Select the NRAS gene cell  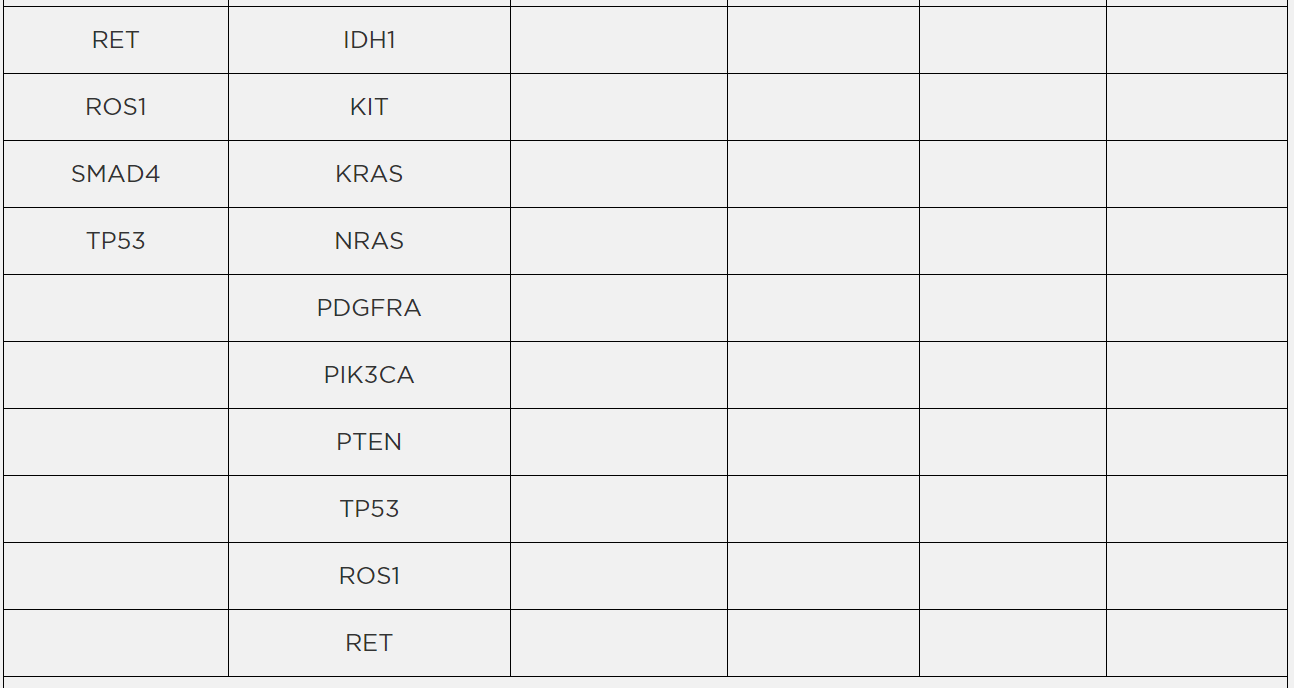click(x=369, y=241)
